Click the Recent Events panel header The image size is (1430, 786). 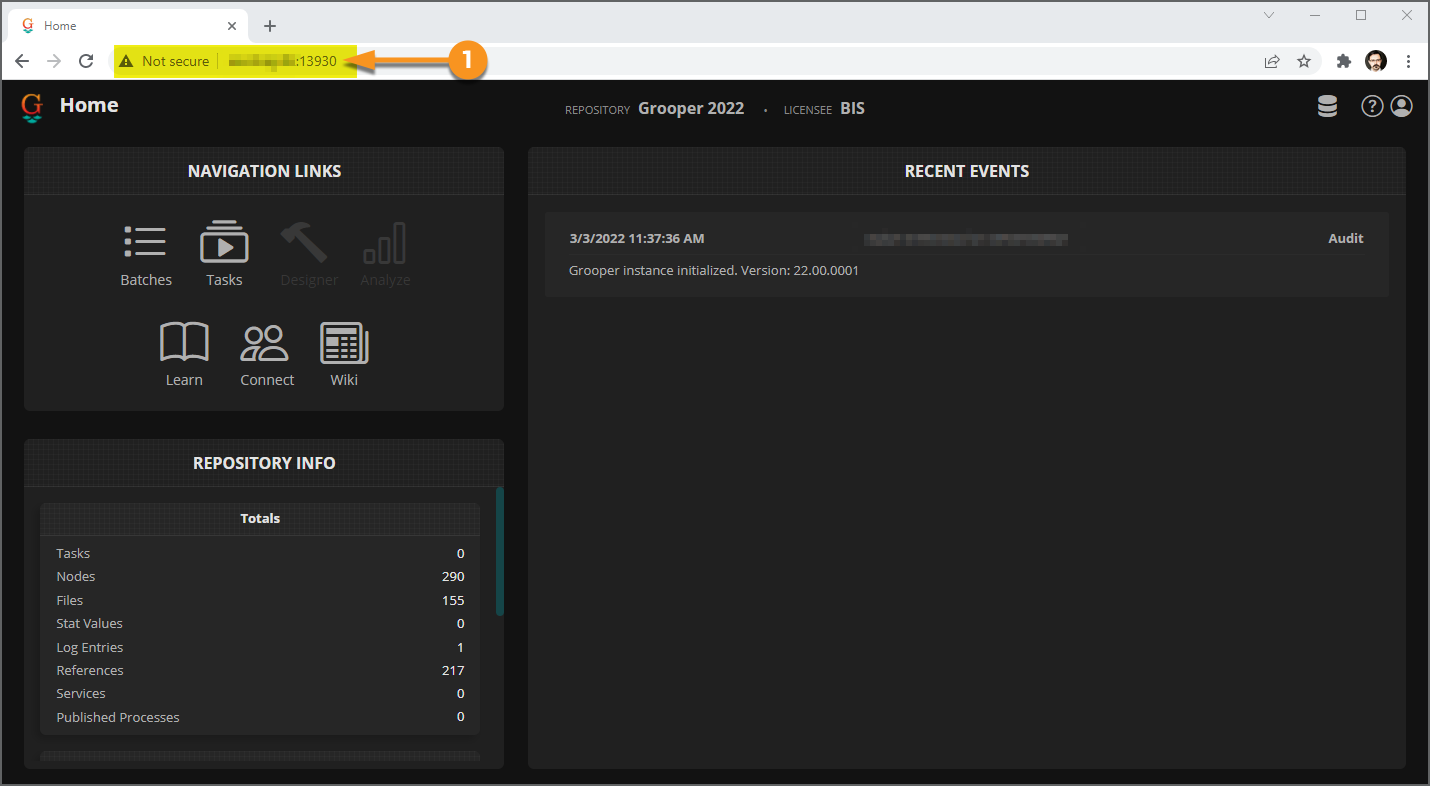click(967, 171)
